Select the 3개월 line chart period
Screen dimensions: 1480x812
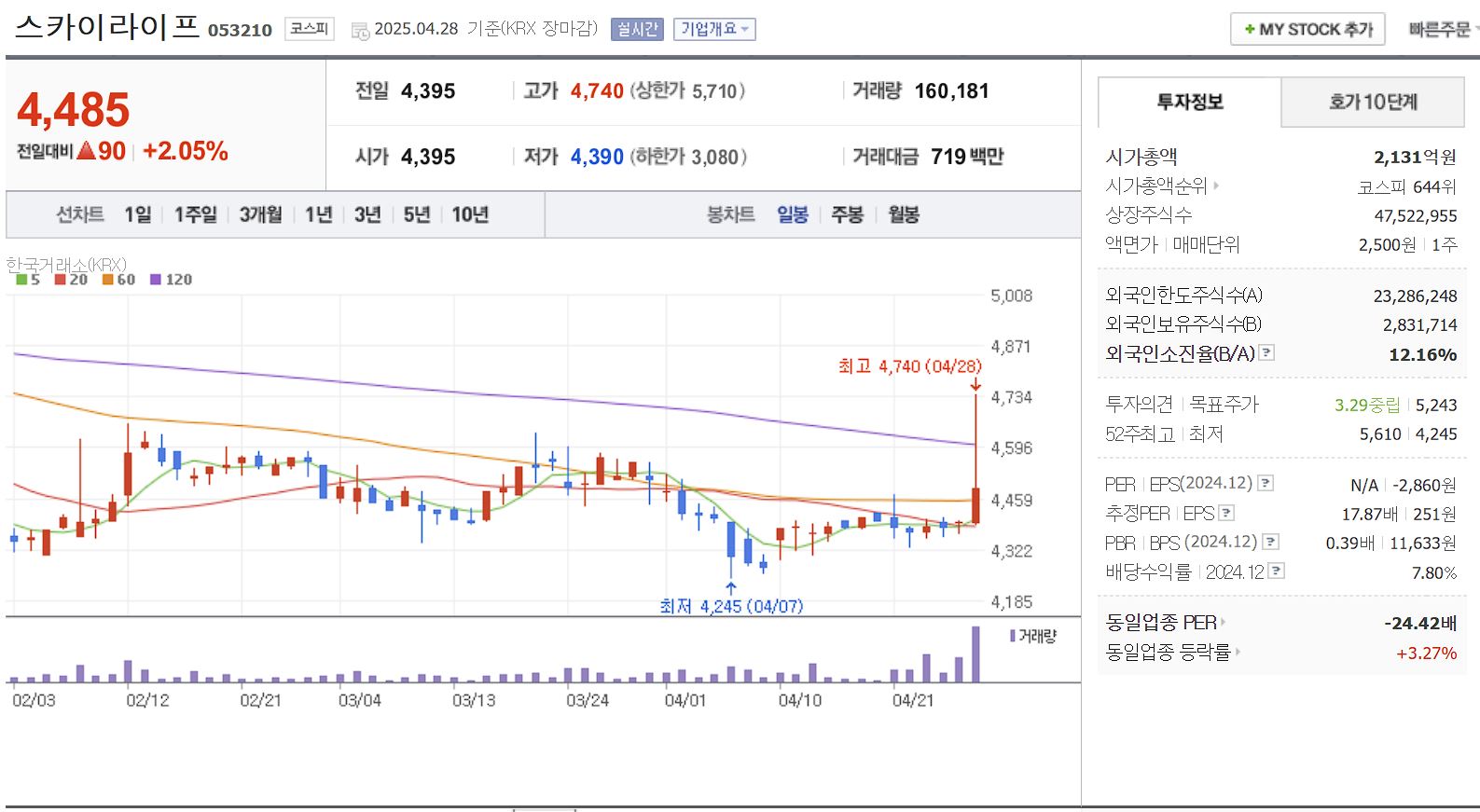pos(261,215)
